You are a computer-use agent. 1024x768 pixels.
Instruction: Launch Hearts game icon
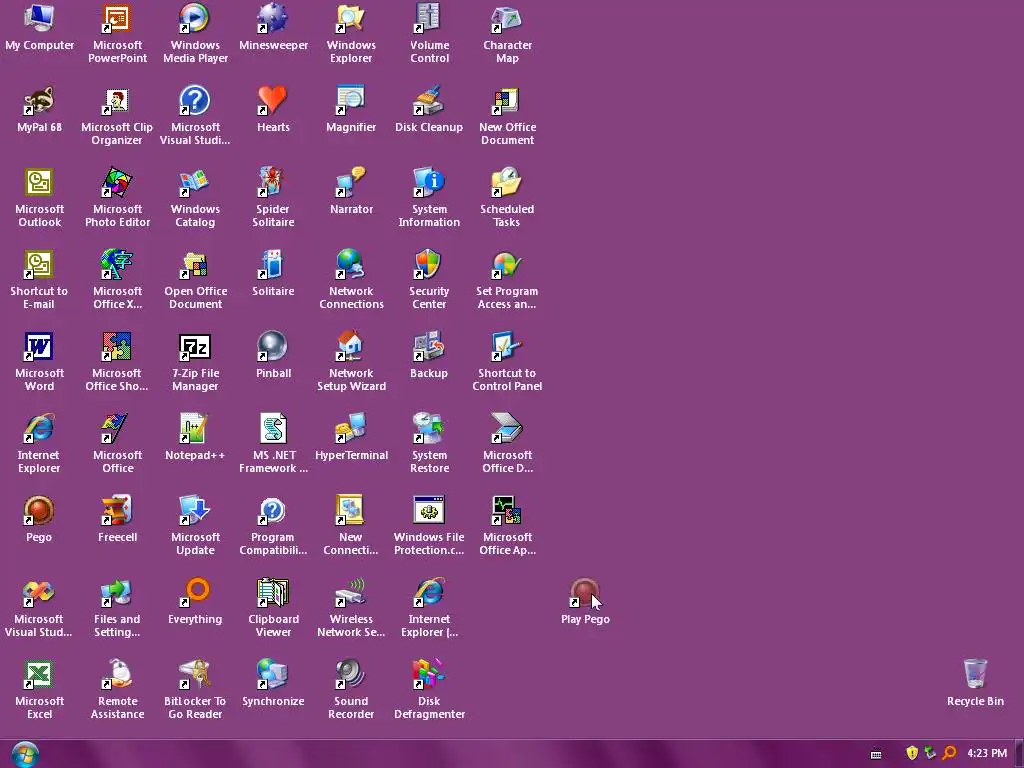[x=273, y=101]
